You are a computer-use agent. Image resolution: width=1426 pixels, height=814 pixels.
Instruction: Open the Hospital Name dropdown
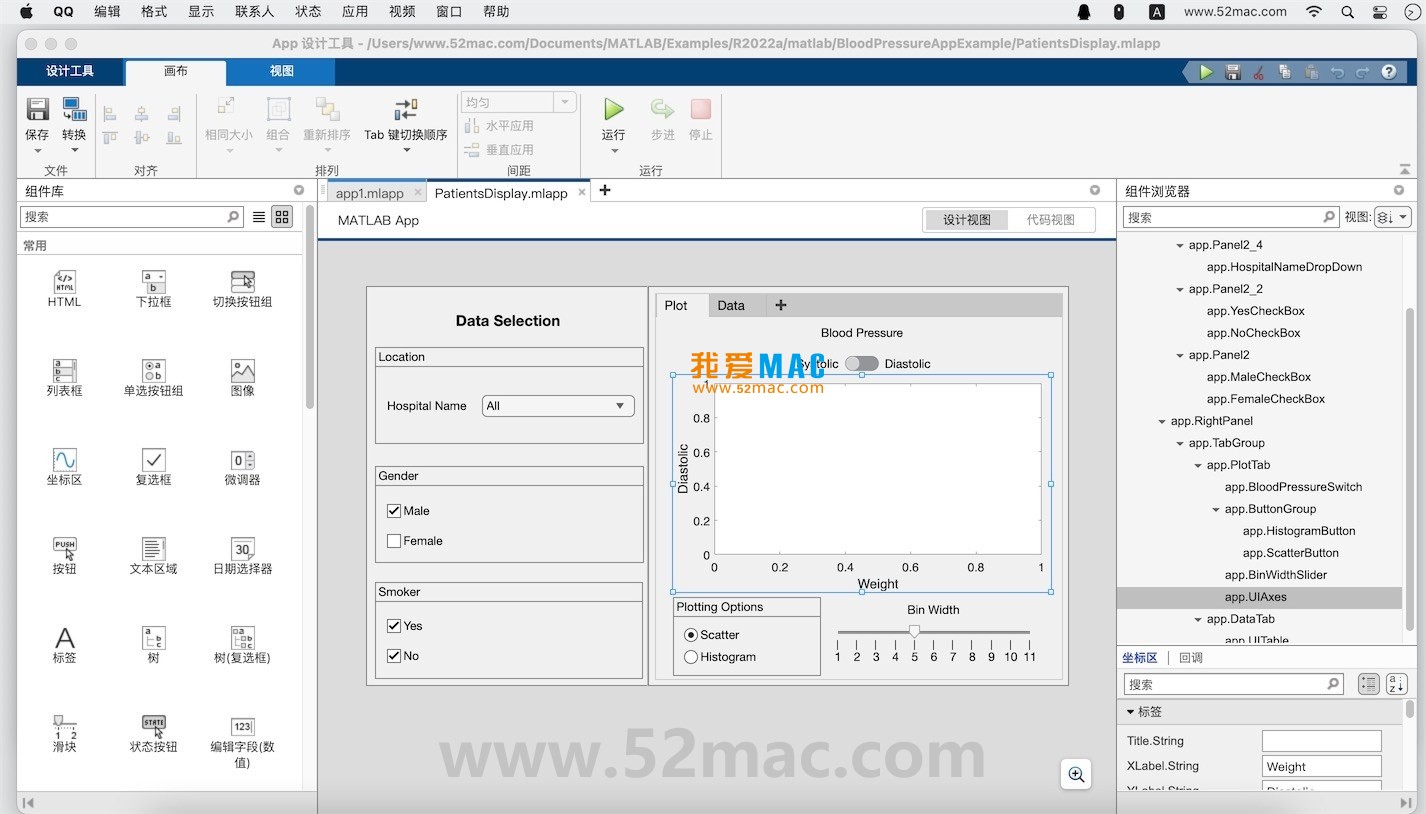[558, 406]
